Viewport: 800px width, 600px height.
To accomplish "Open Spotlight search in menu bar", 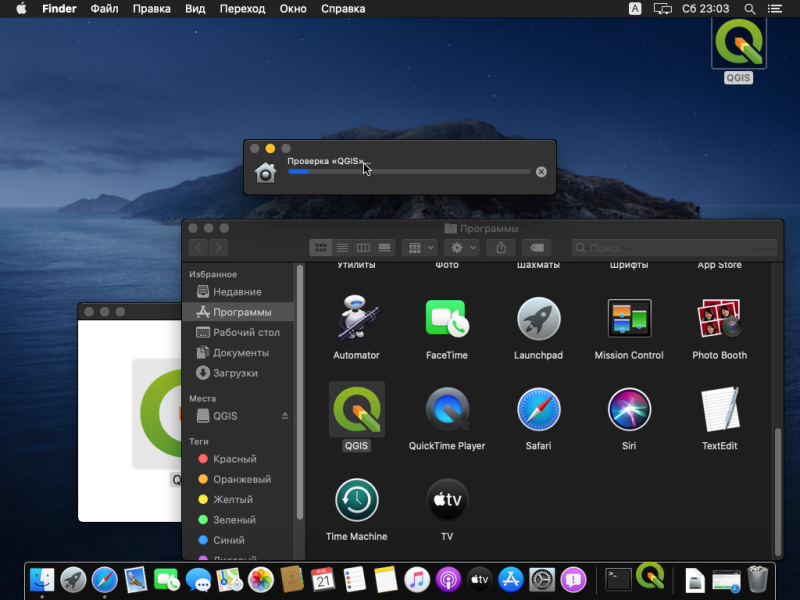I will click(x=749, y=9).
